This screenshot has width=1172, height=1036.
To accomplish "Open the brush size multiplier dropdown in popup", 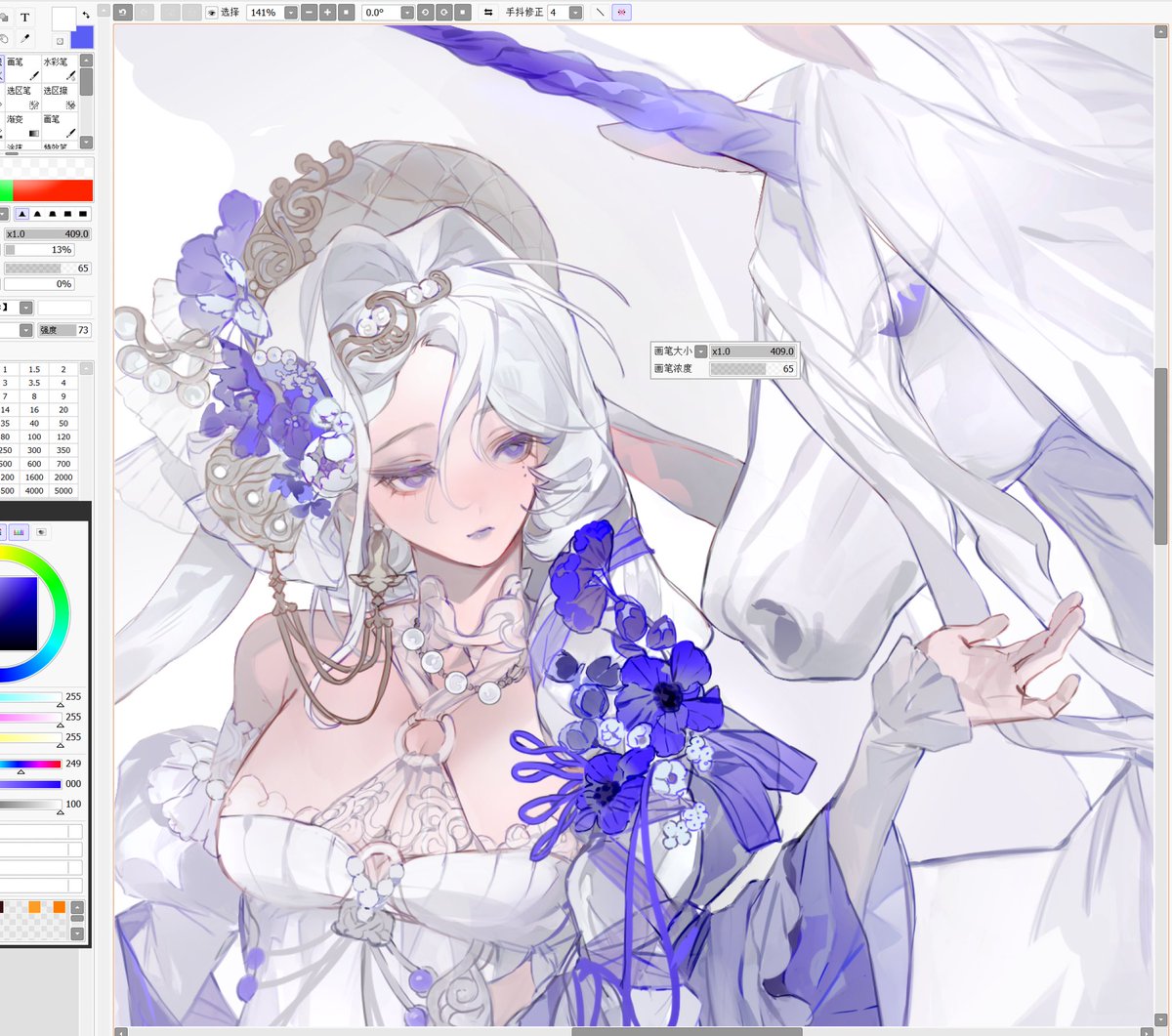I will pos(701,352).
